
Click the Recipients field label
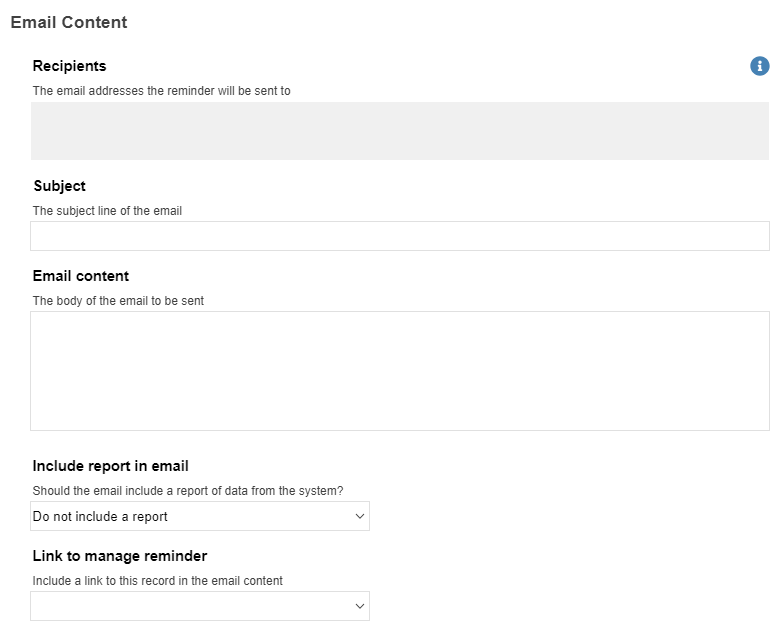coord(69,66)
